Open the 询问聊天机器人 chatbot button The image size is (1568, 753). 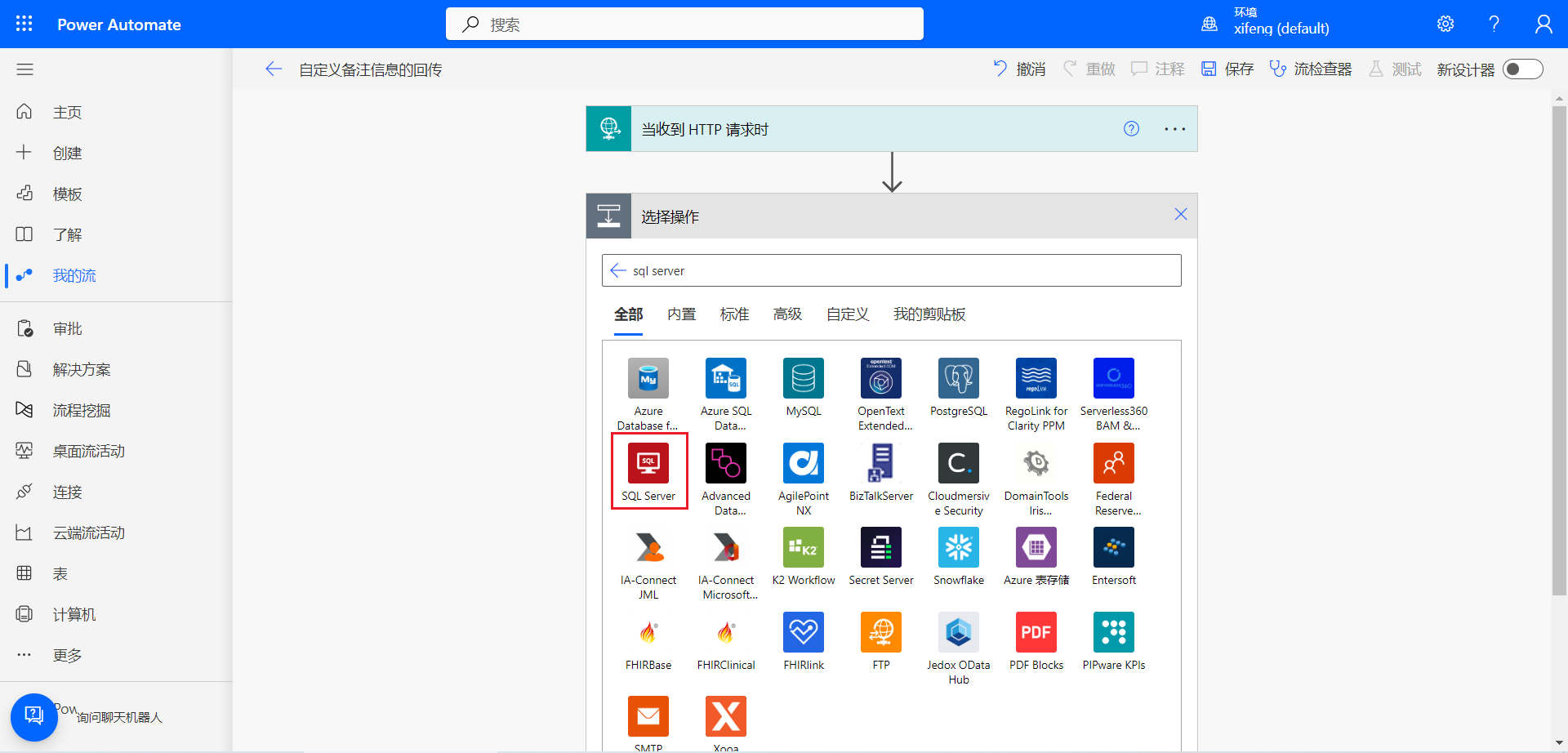(33, 717)
